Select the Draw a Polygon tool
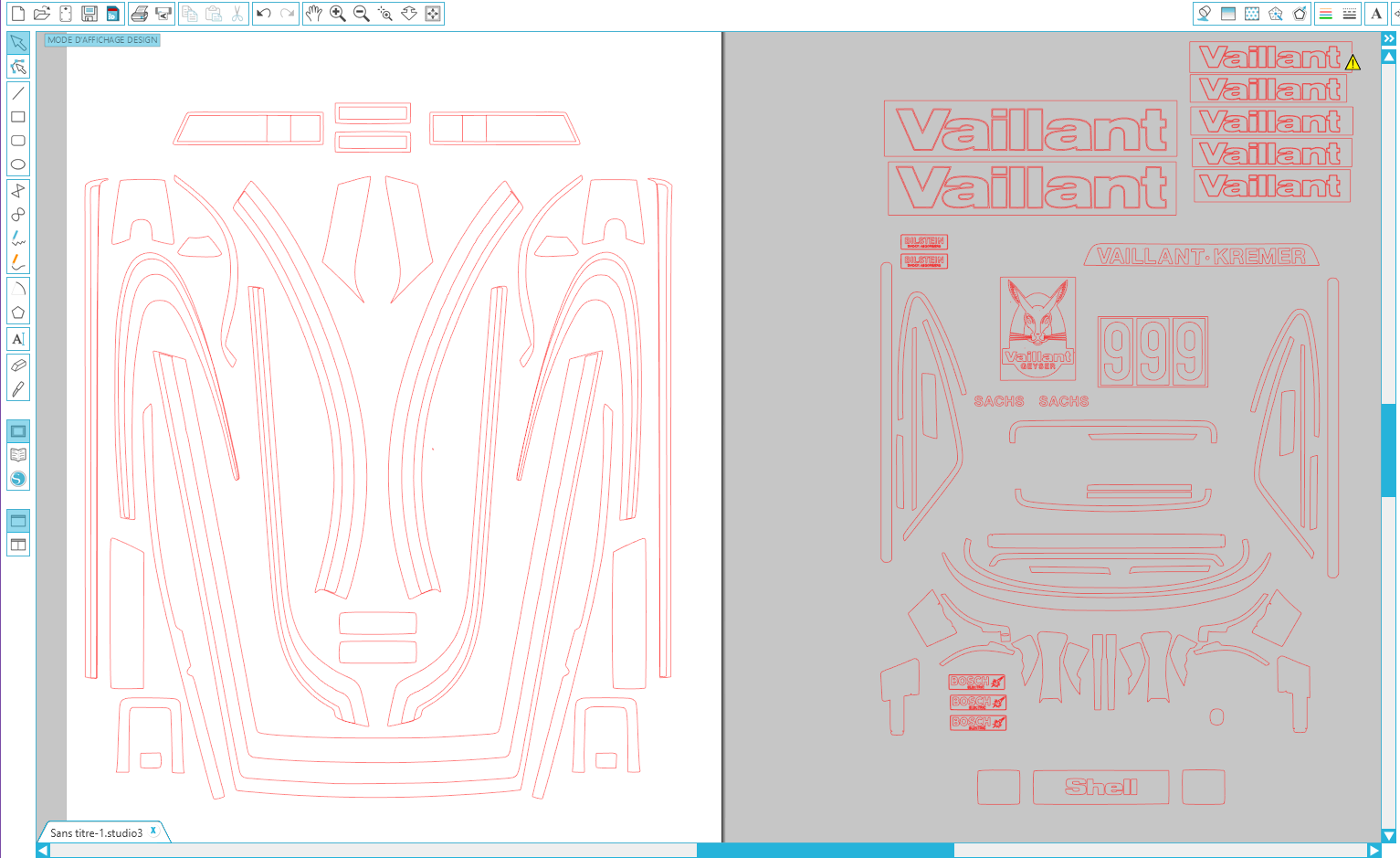This screenshot has height=858, width=1400. point(18,191)
